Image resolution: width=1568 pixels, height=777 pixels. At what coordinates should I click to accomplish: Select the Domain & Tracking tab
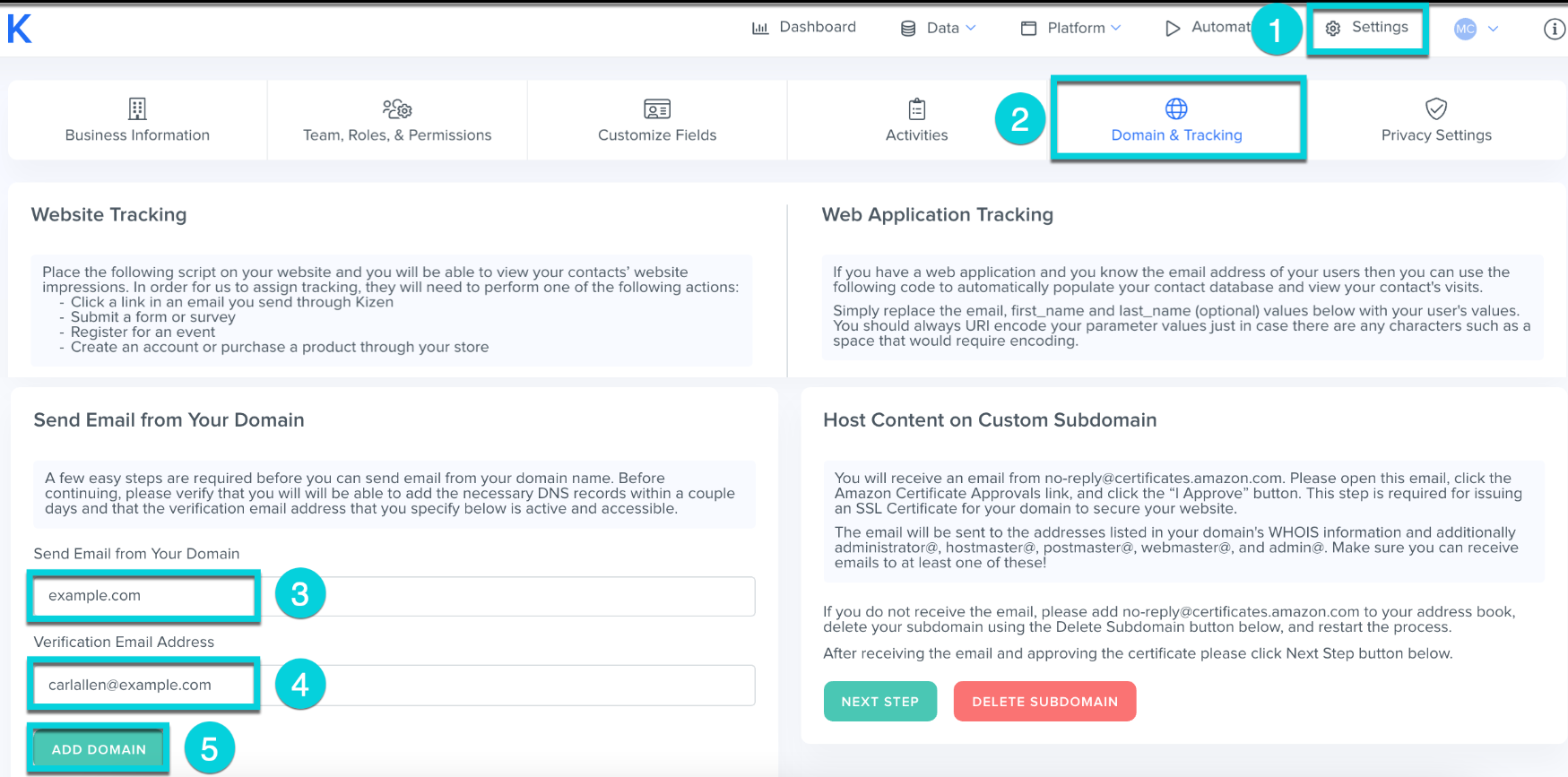(x=1177, y=120)
